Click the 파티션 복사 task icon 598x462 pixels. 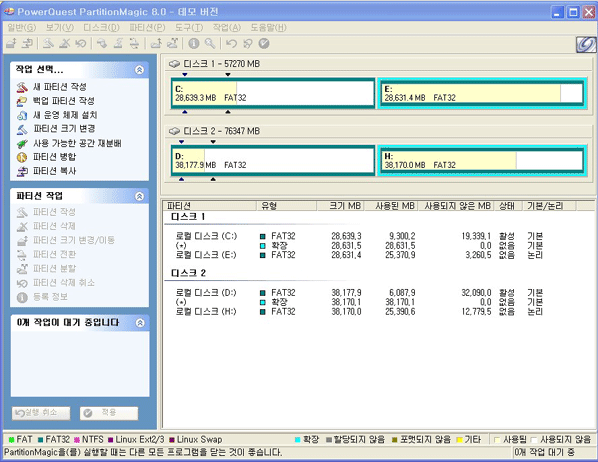coord(22,171)
